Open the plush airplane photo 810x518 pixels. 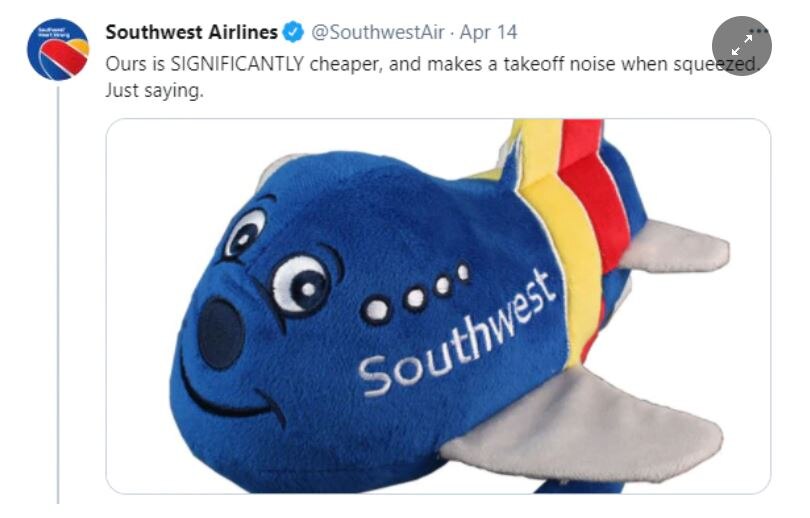pos(438,306)
